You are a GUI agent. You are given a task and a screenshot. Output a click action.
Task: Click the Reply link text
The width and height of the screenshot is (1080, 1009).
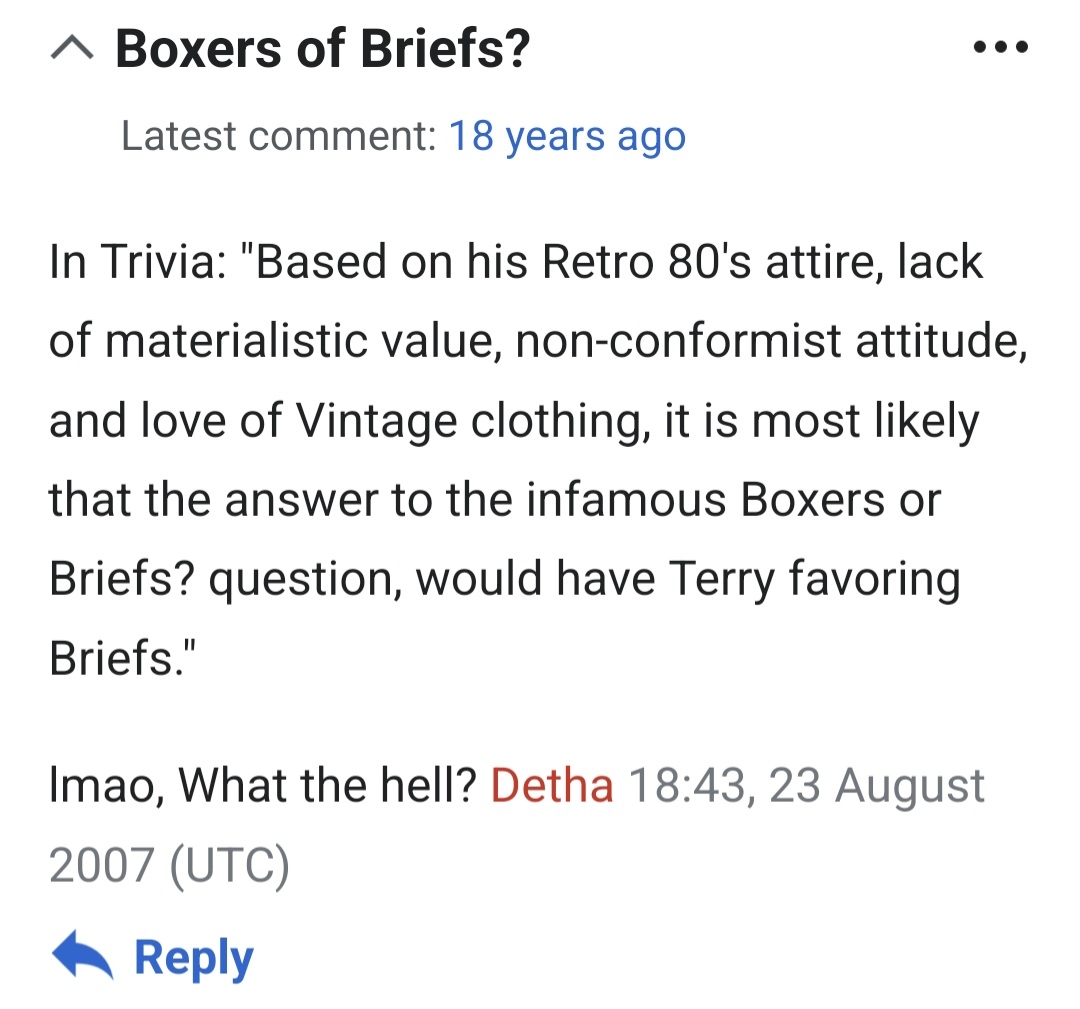(194, 958)
